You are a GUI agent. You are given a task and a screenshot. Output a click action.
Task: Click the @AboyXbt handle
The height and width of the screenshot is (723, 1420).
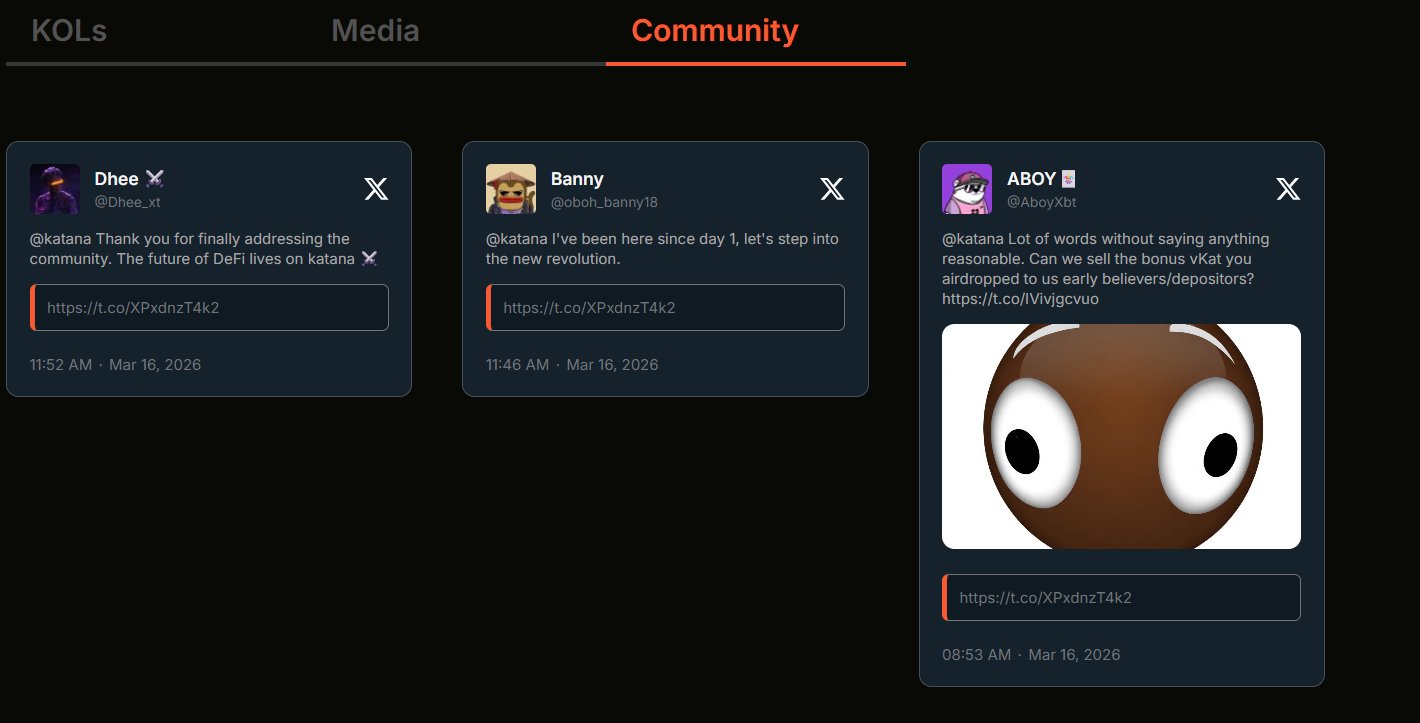click(x=1042, y=202)
